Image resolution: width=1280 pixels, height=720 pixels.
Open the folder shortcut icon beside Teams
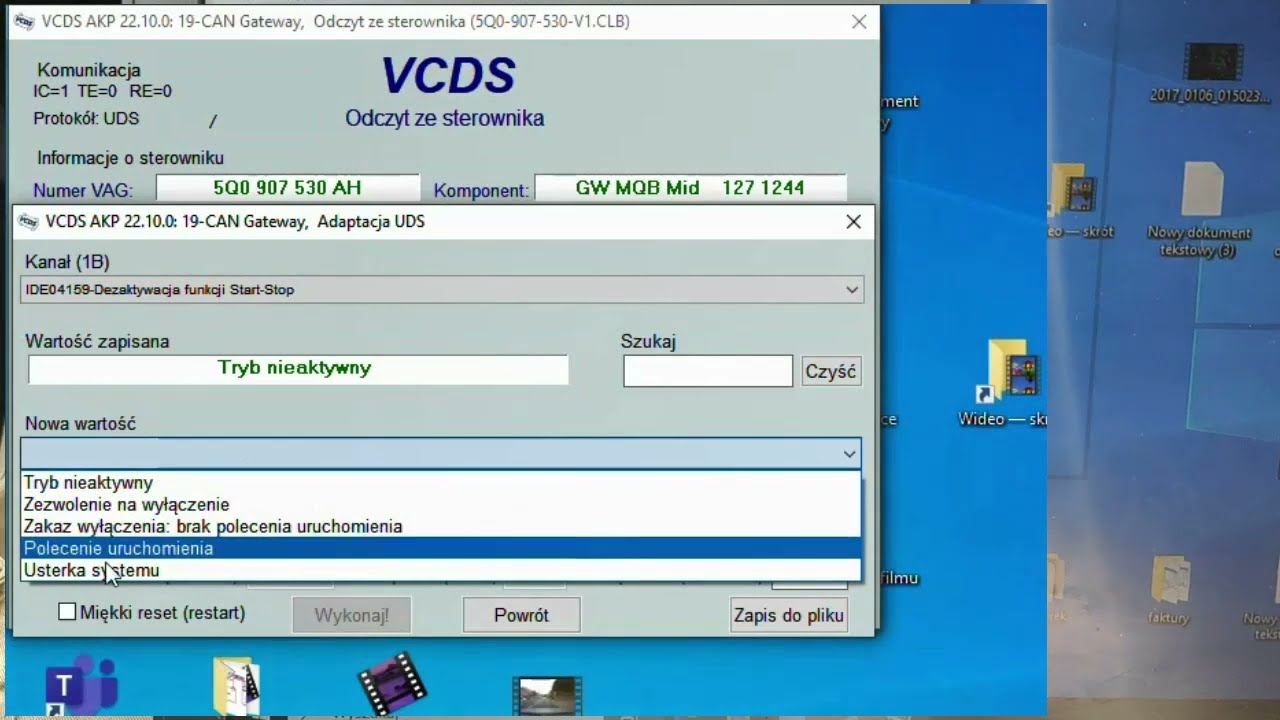click(237, 687)
